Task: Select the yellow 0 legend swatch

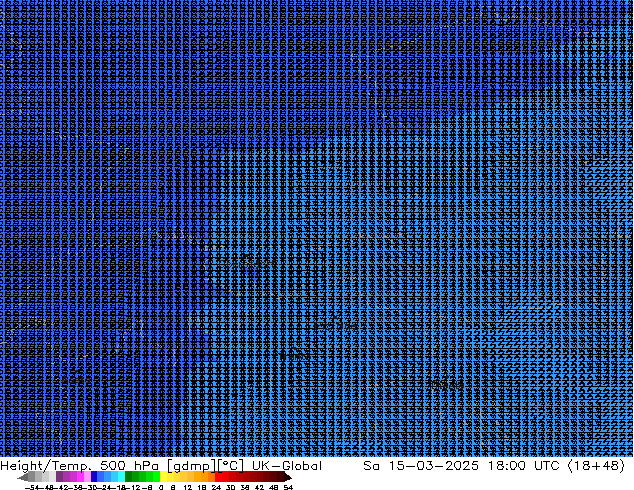Action: point(163,477)
